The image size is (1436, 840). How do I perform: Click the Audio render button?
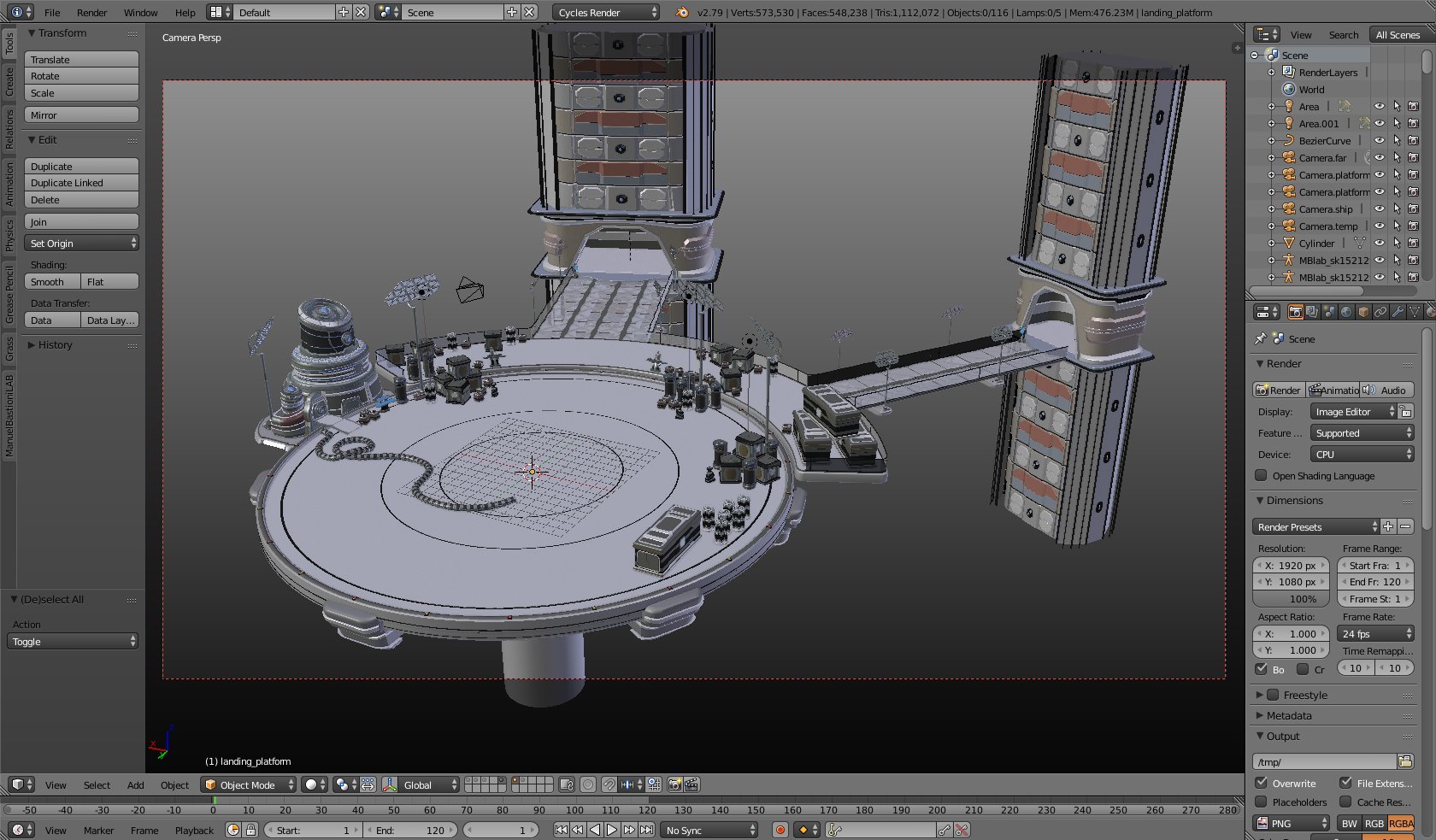tap(1387, 390)
